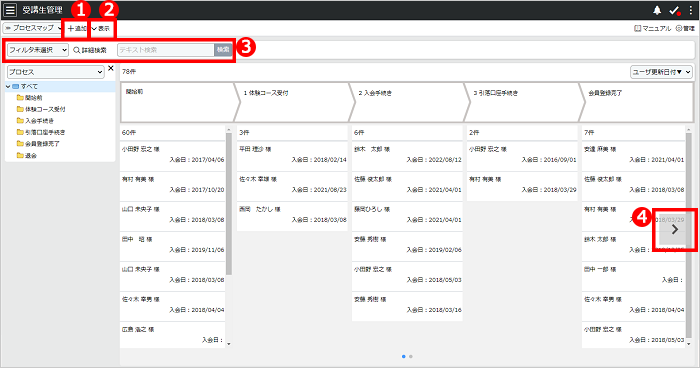Image resolution: width=700 pixels, height=368 pixels.
Task: Click the down arrow of the 開始前 column scrollbar
Action: pos(229,344)
